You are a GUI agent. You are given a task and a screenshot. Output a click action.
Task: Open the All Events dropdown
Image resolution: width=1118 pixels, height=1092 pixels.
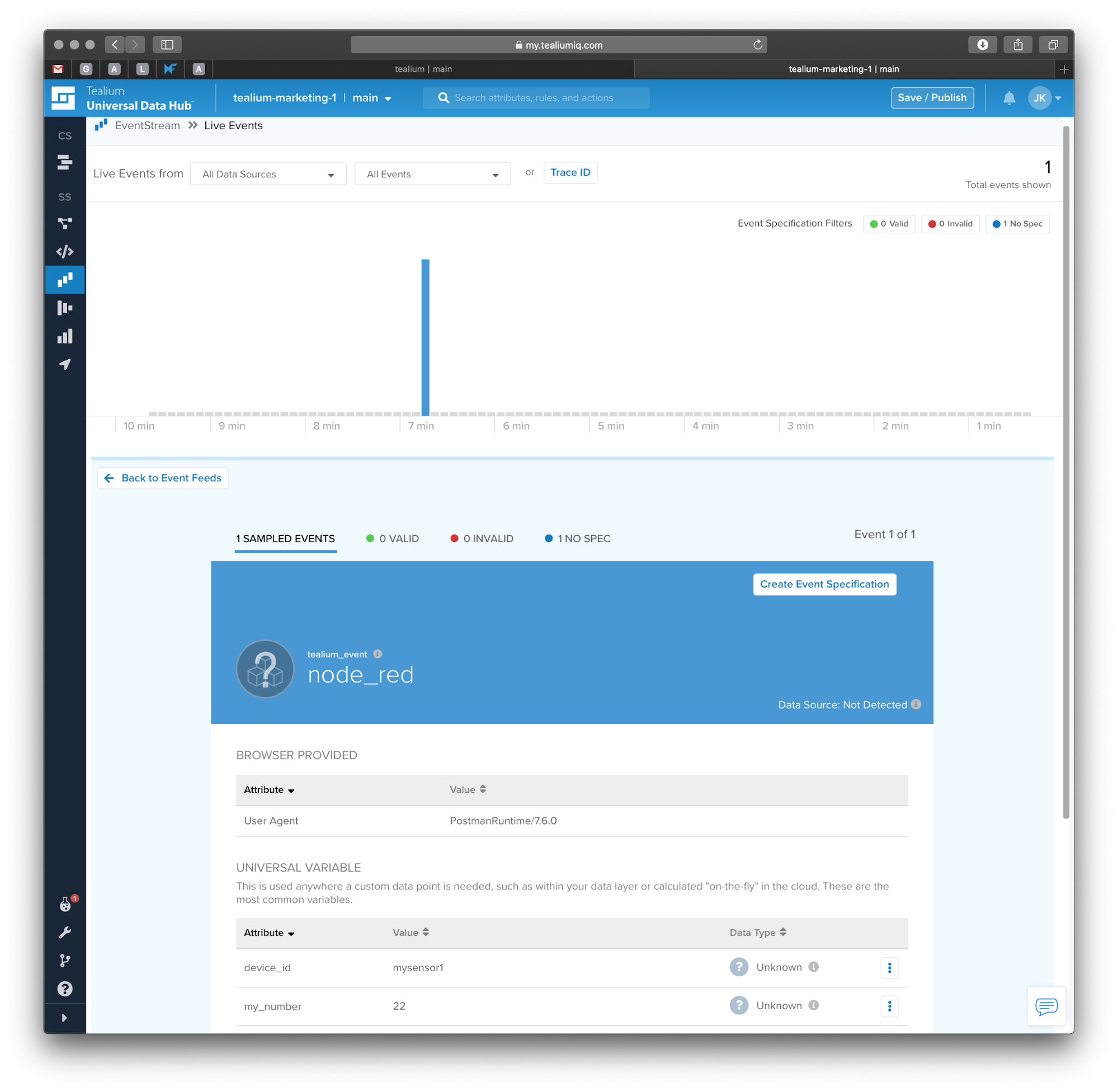(432, 174)
